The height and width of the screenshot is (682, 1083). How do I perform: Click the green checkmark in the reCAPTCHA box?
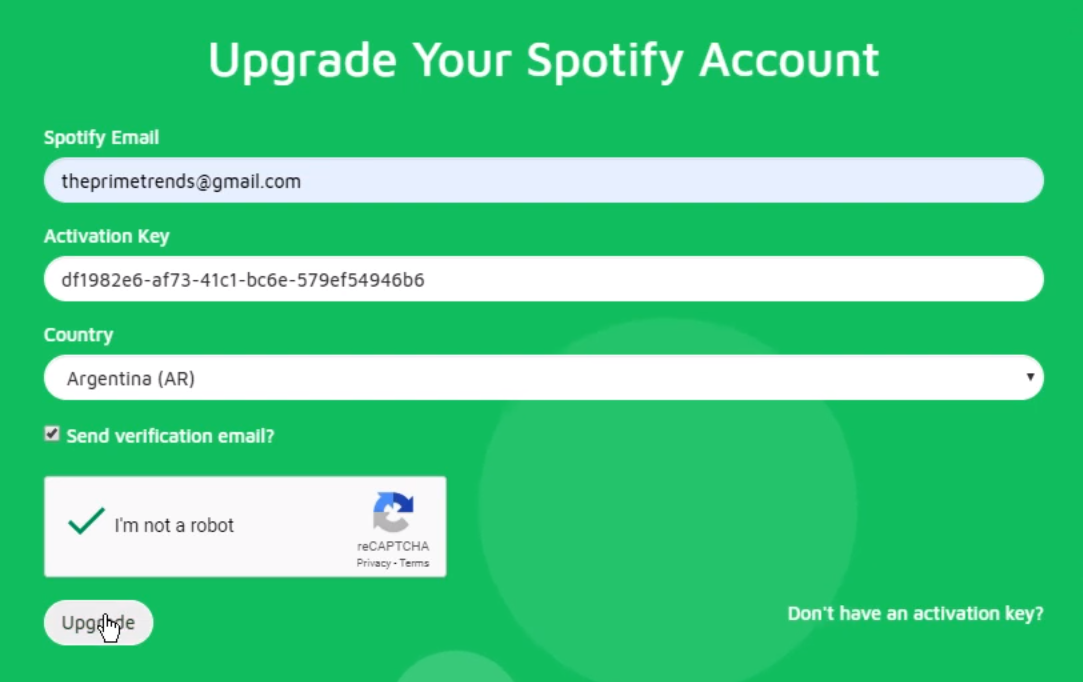point(86,520)
